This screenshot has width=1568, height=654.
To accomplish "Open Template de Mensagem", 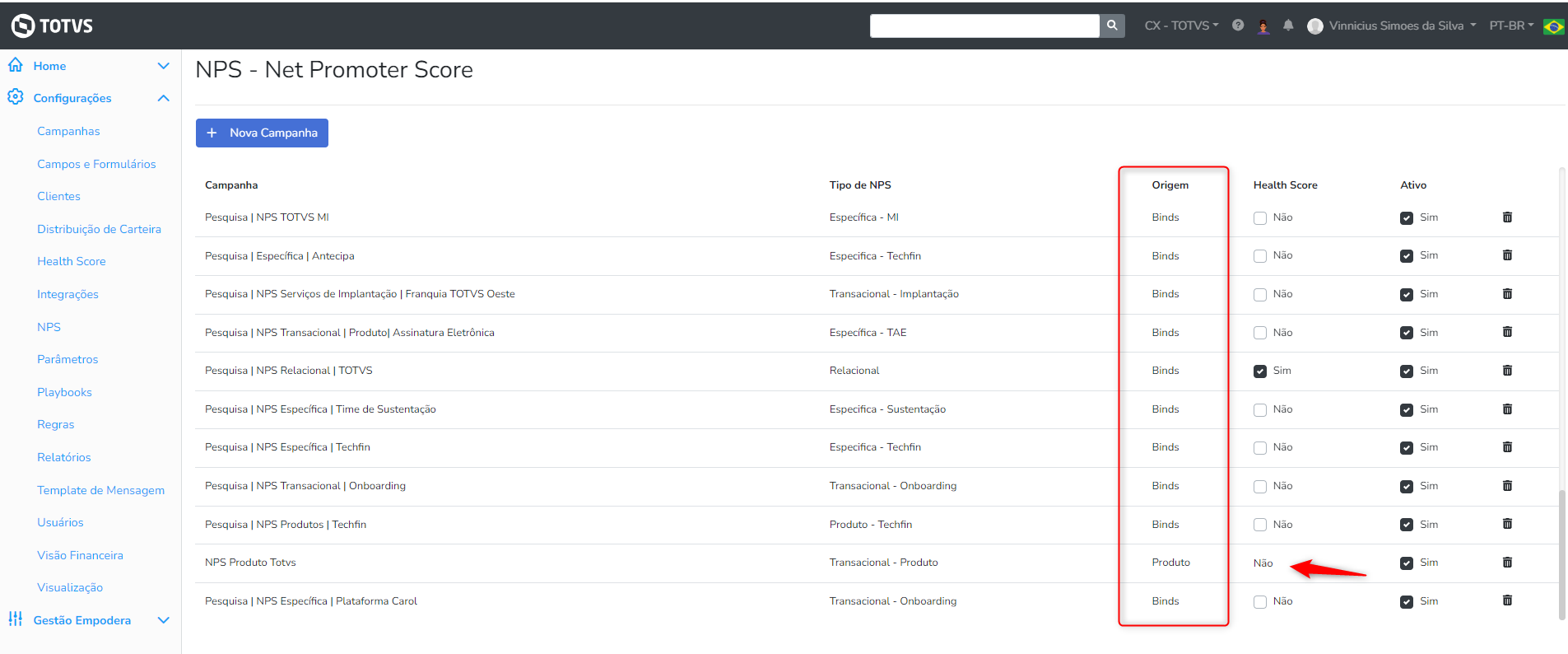I will pos(100,490).
